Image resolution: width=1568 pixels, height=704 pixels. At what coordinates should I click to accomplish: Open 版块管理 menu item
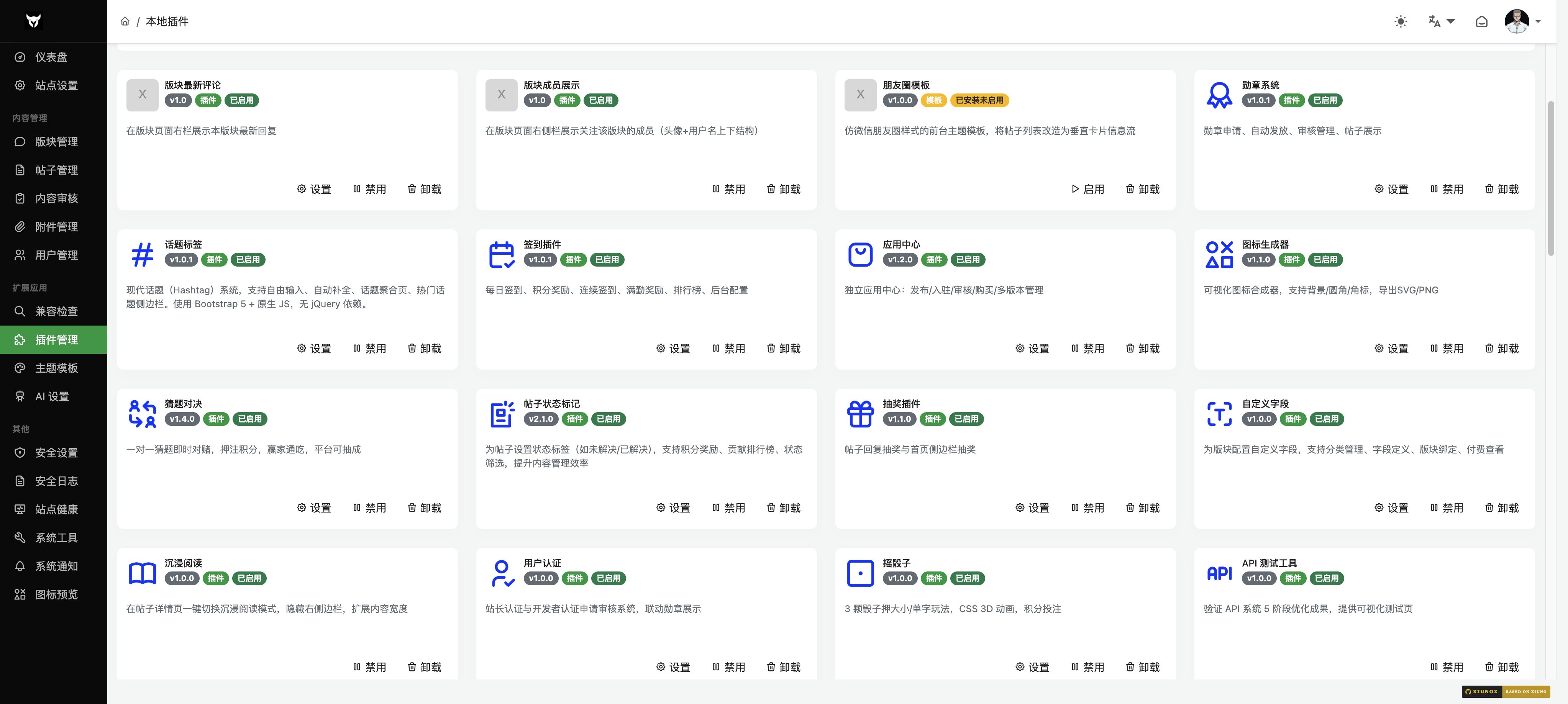54,142
